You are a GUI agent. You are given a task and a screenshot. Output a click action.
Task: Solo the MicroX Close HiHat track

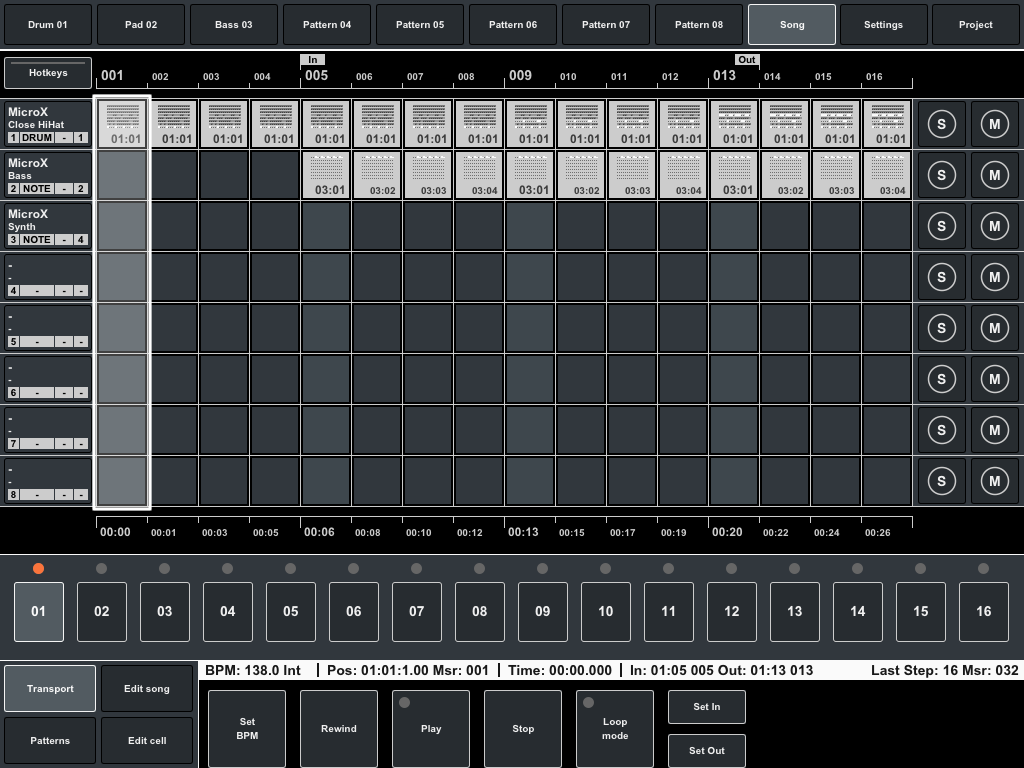pos(941,124)
